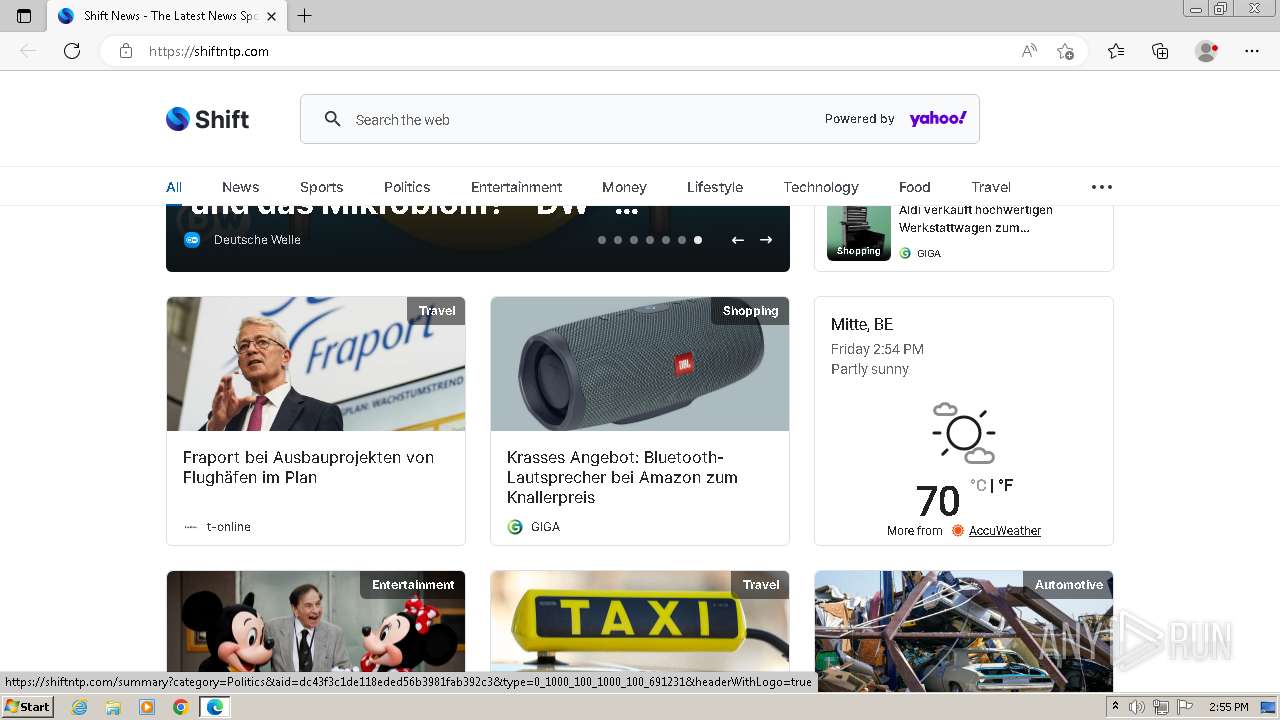Click the search magnifier icon
This screenshot has height=720, width=1280.
pyautogui.click(x=333, y=119)
